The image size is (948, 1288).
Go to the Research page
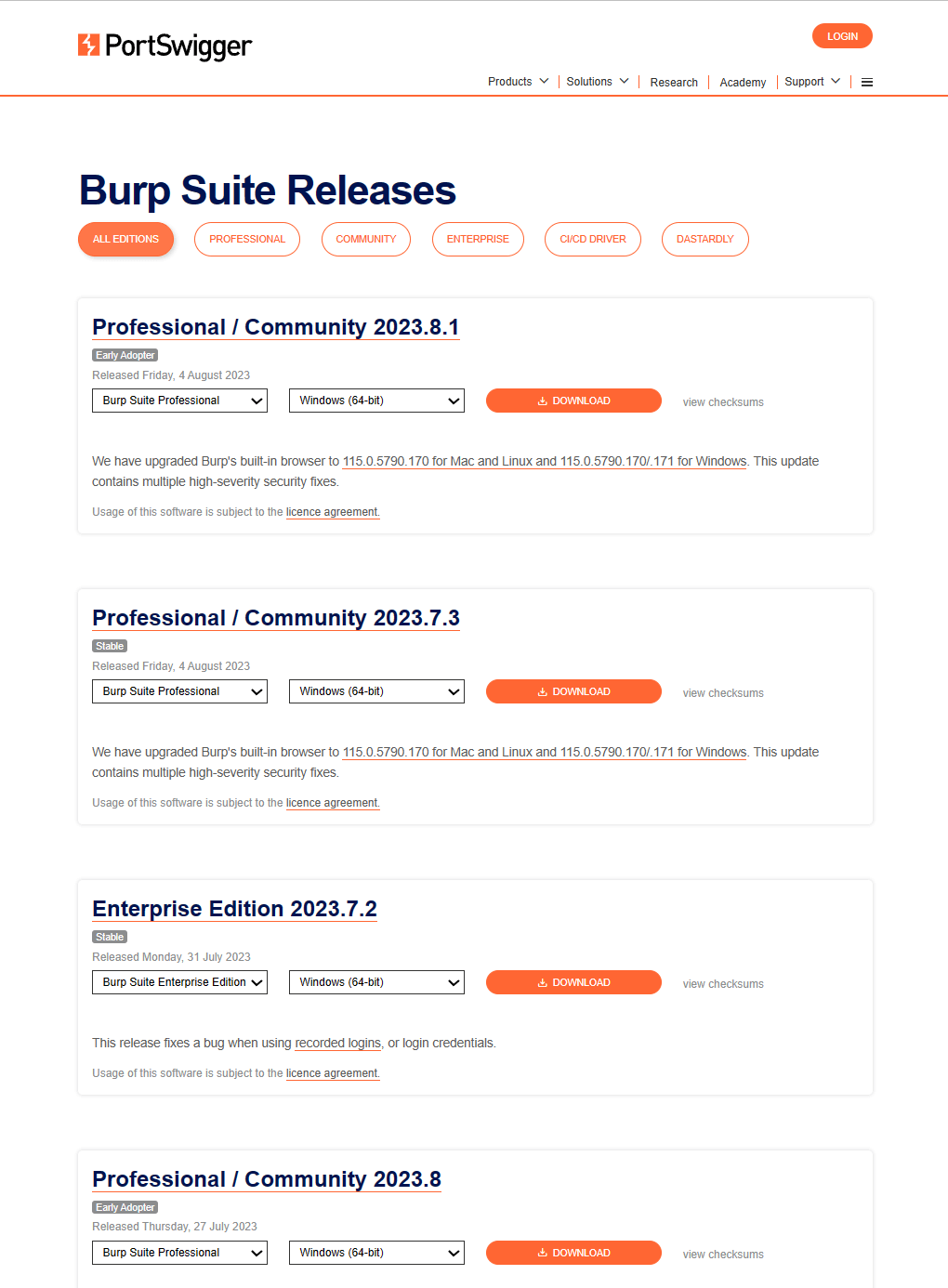[673, 83]
